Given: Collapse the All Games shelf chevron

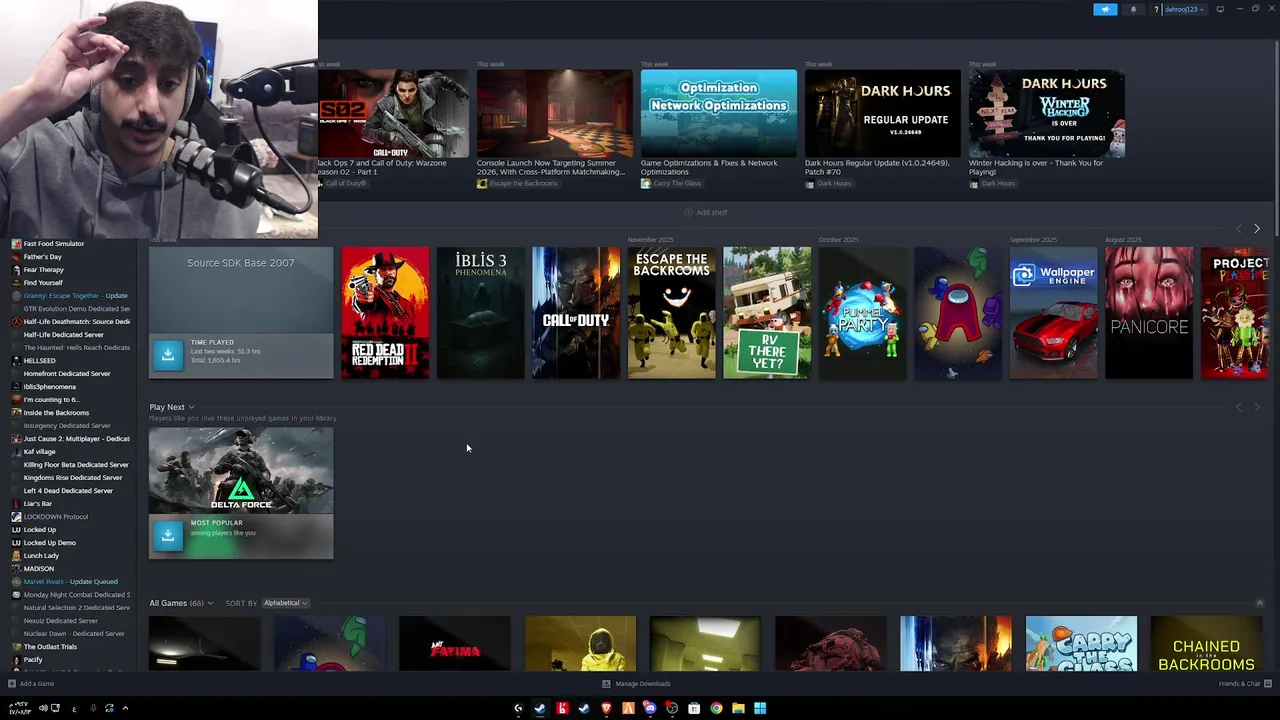Looking at the screenshot, I should click(x=1259, y=603).
